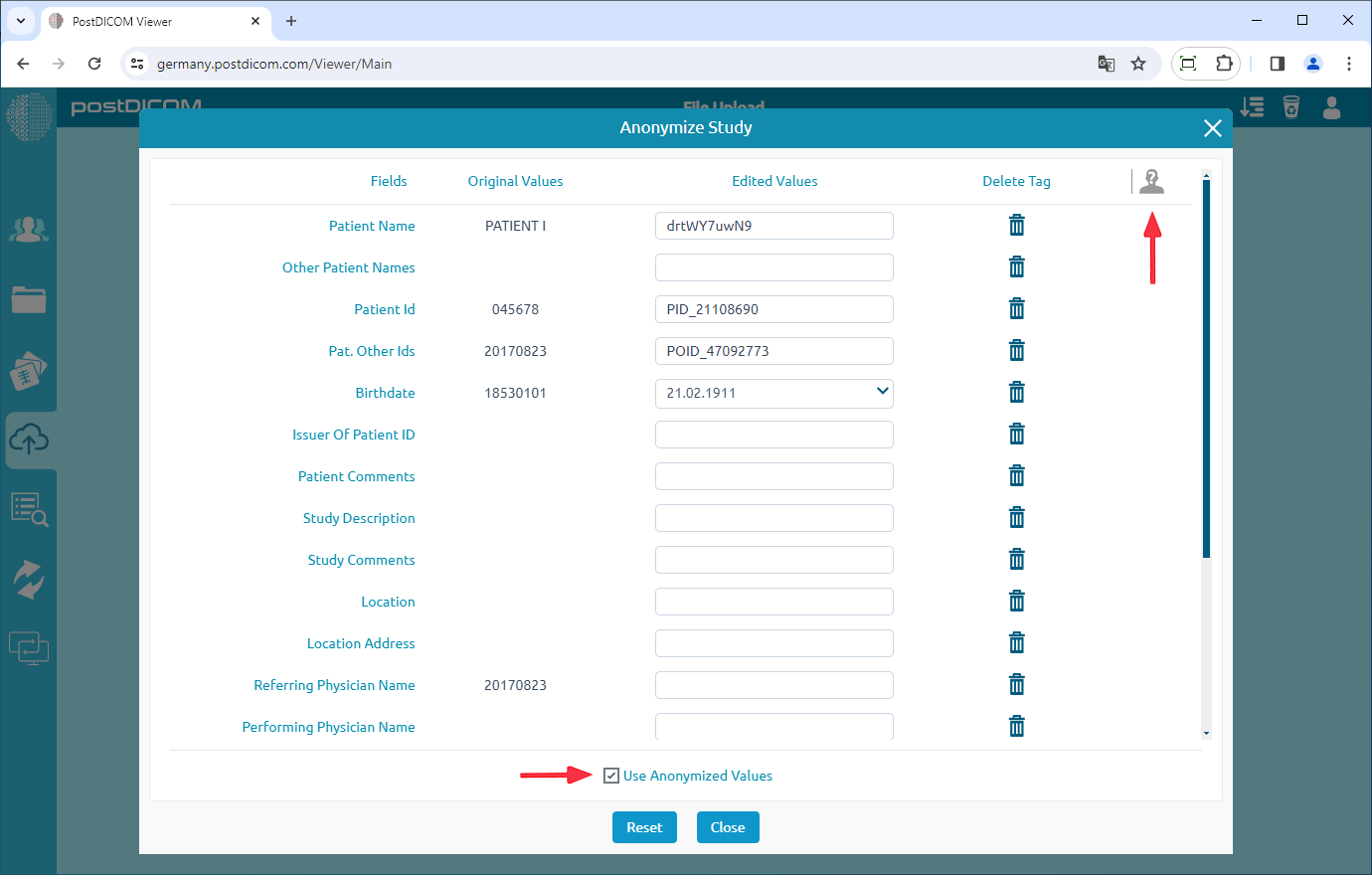Click the dialog's vertical scrollbar thumb
1372x875 pixels.
point(1206,368)
